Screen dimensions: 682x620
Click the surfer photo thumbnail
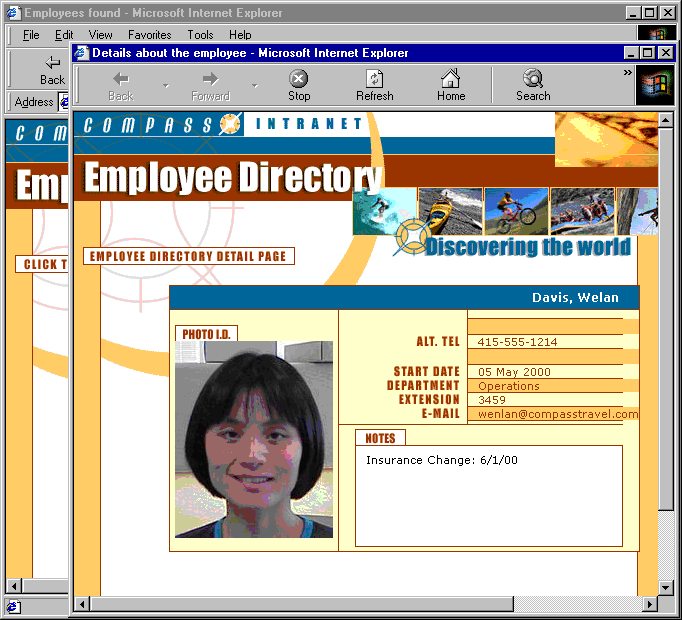[x=384, y=211]
